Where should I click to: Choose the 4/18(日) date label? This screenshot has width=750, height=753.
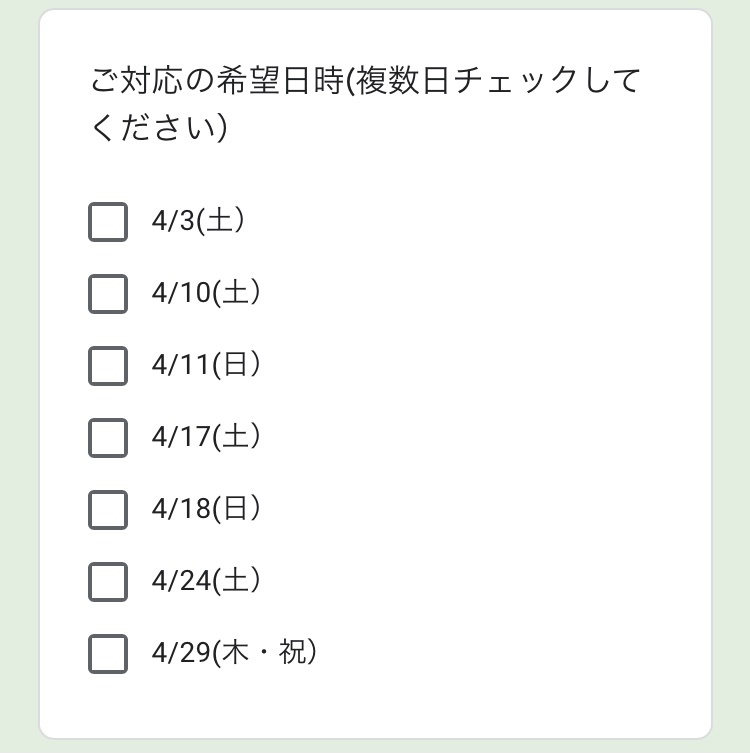pyautogui.click(x=206, y=509)
